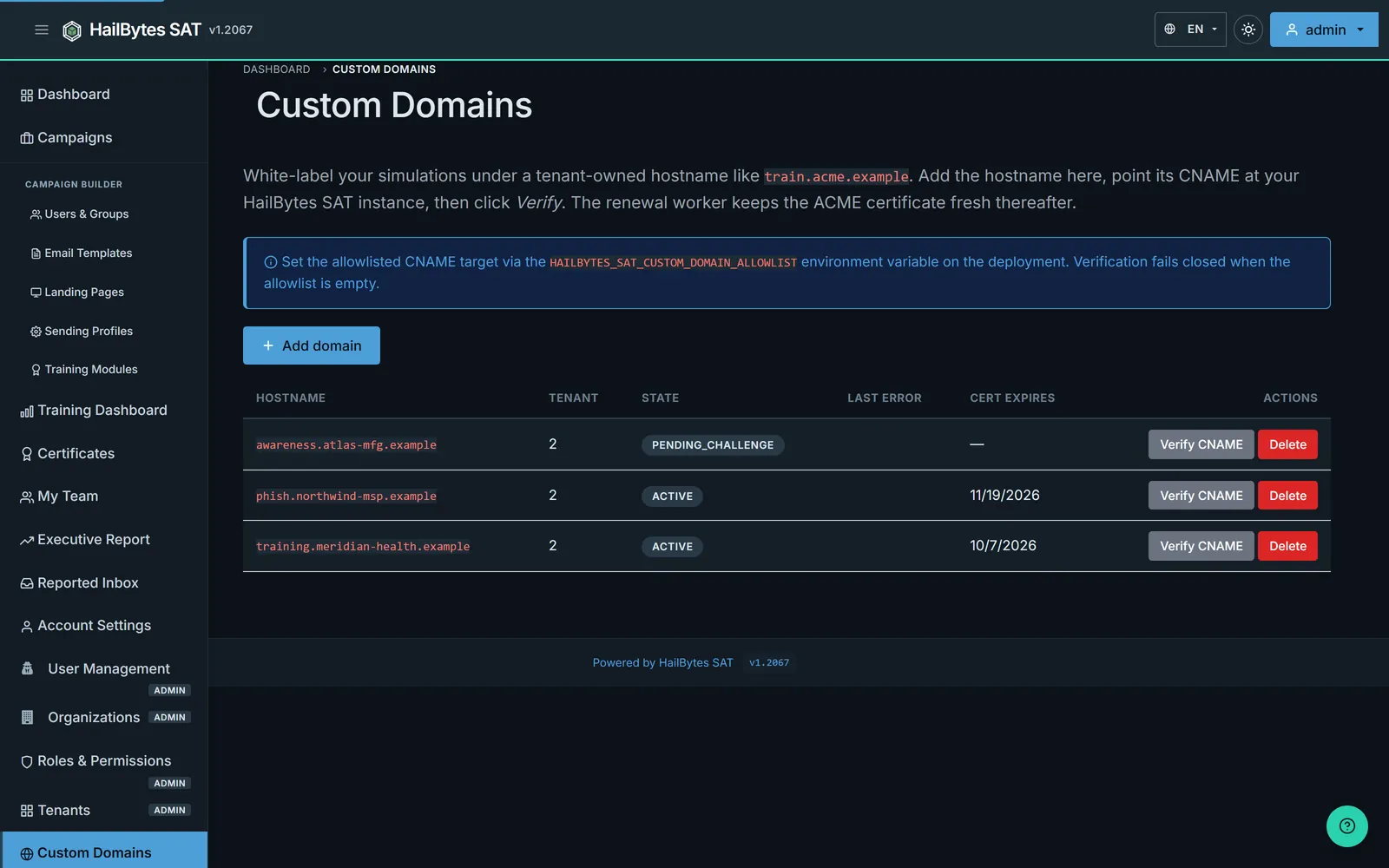
Task: Open the EN language dropdown
Action: click(1190, 30)
